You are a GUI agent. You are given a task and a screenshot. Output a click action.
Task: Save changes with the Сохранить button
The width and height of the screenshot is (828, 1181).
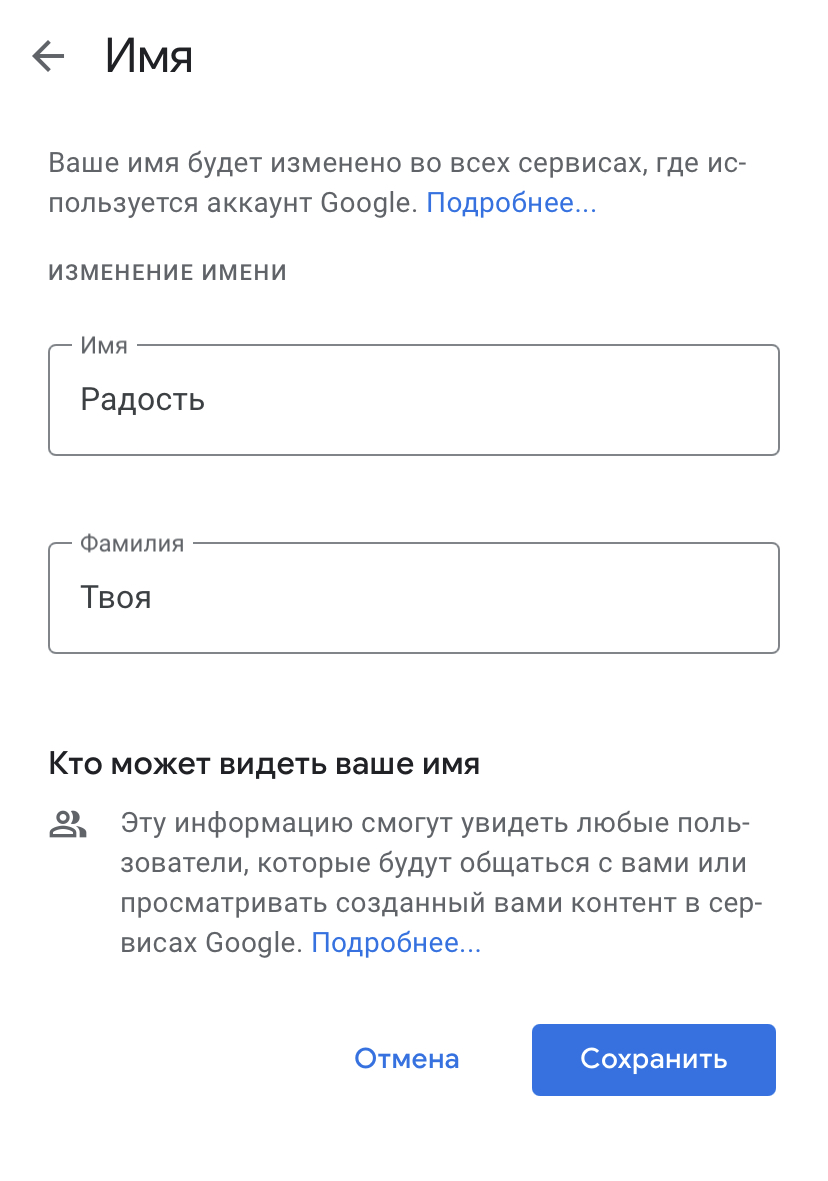click(x=653, y=1059)
